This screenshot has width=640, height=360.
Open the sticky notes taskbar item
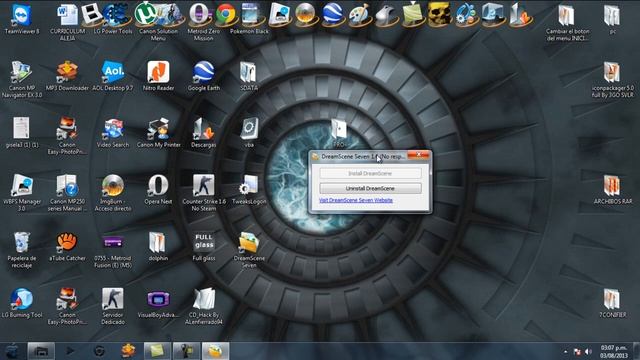point(157,351)
